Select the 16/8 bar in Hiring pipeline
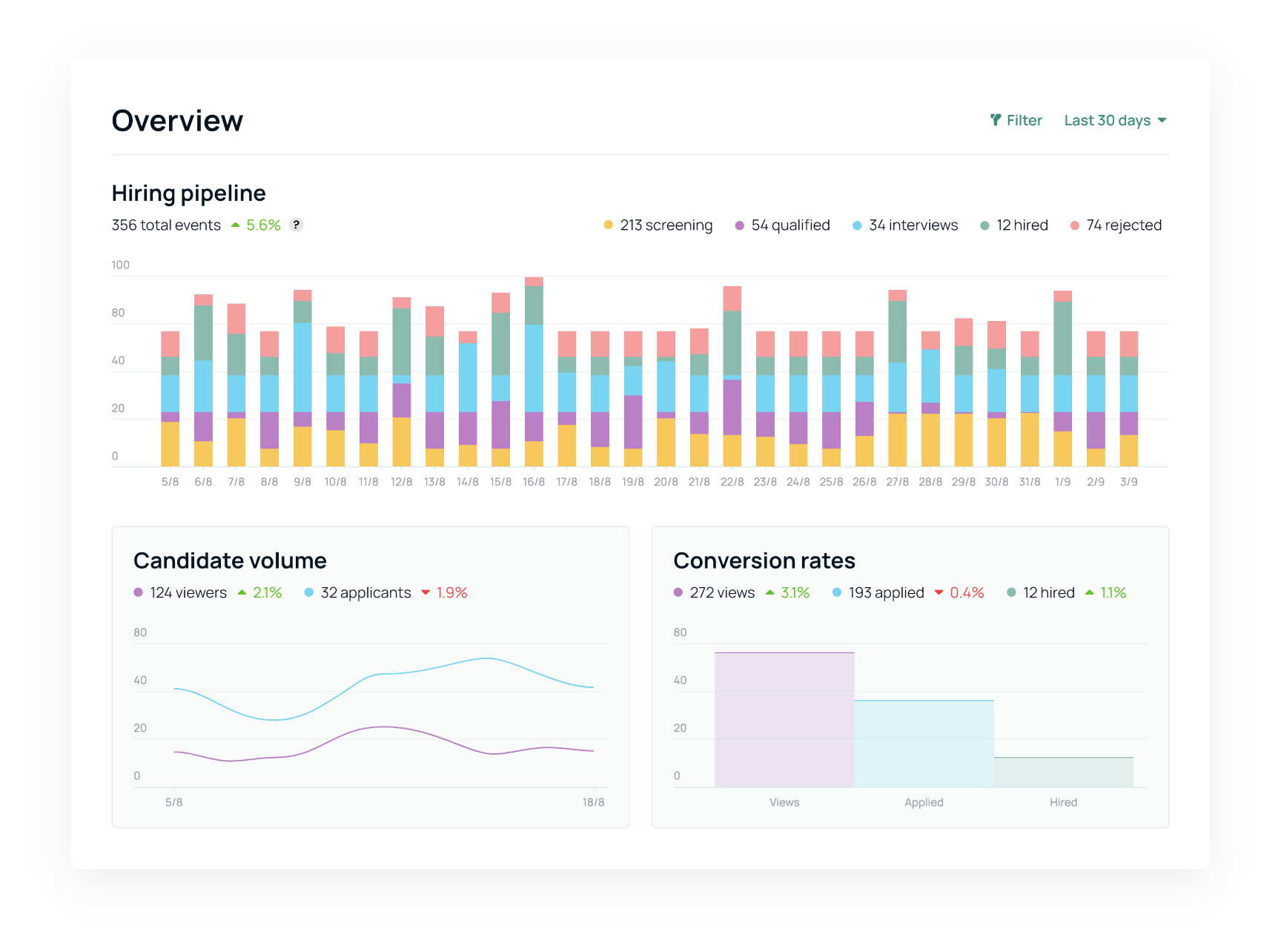 [x=534, y=371]
